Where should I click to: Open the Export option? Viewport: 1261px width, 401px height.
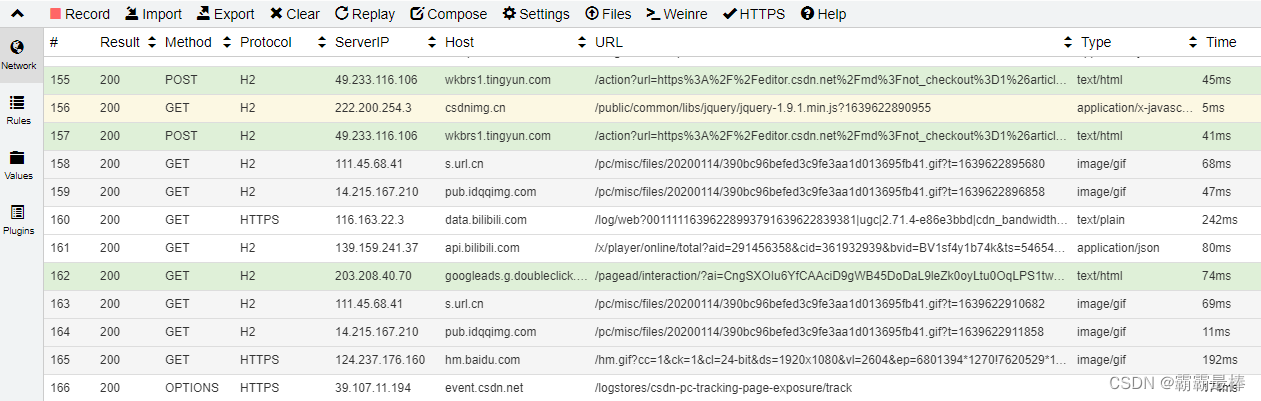click(x=226, y=14)
